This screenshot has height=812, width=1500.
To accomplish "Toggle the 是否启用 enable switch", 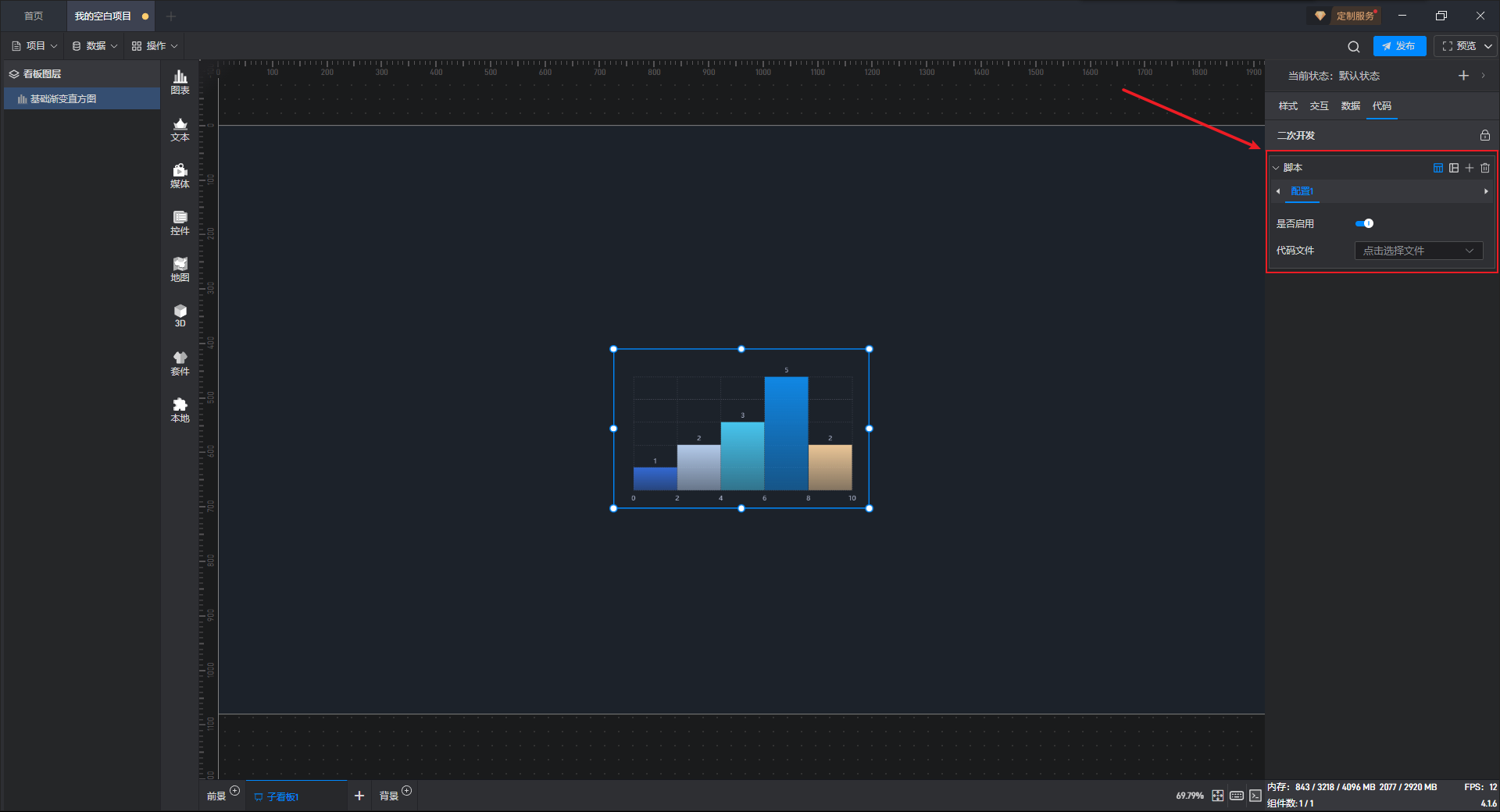I will click(x=1364, y=223).
